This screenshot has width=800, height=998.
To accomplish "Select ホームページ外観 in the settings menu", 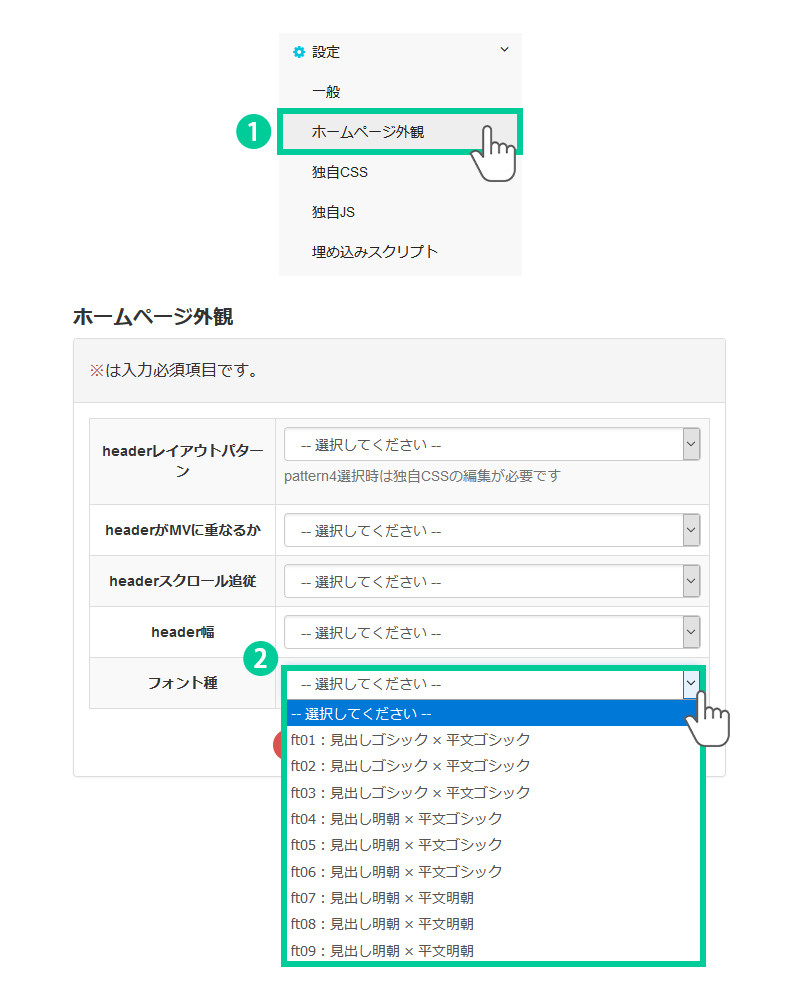I will [x=367, y=132].
